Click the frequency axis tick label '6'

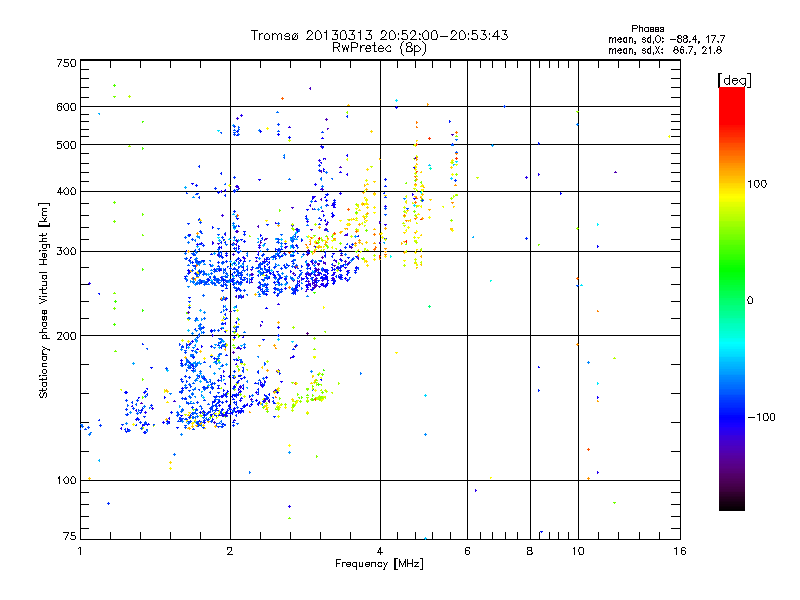pyautogui.click(x=467, y=551)
